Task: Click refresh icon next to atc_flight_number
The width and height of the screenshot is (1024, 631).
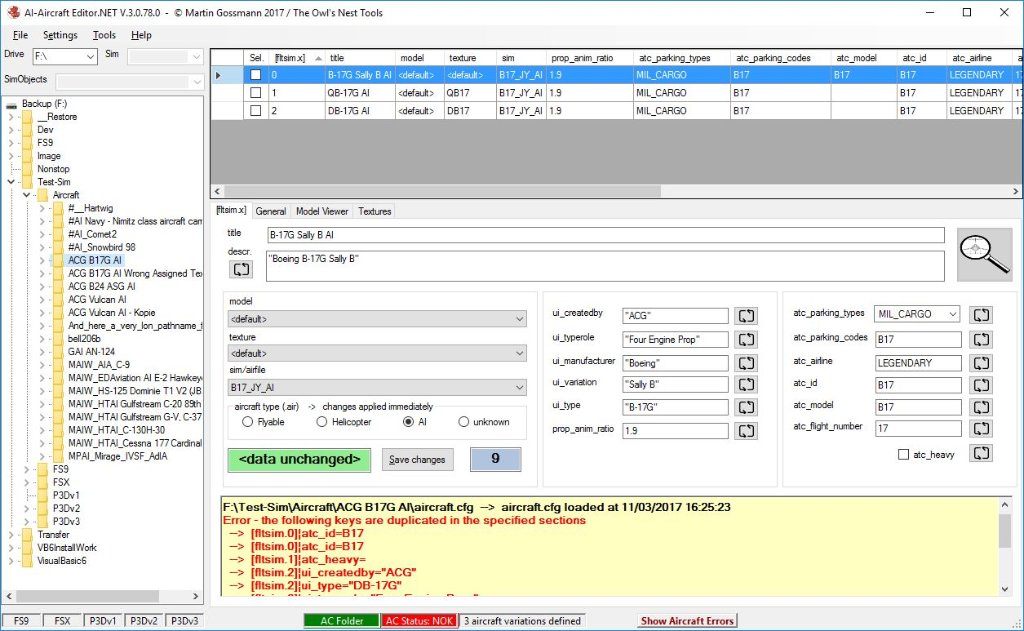Action: coord(981,429)
